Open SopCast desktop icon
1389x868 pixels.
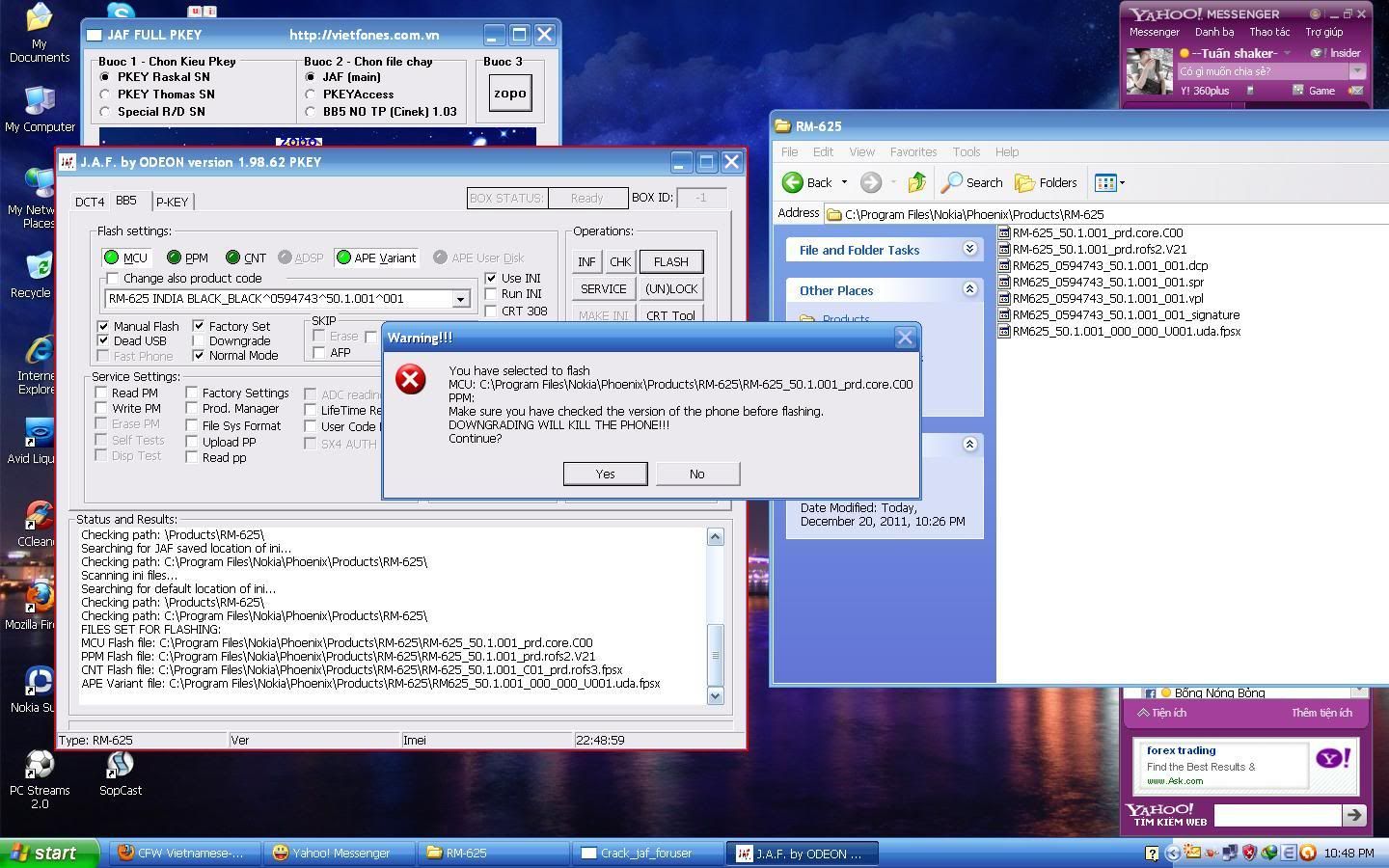120,774
